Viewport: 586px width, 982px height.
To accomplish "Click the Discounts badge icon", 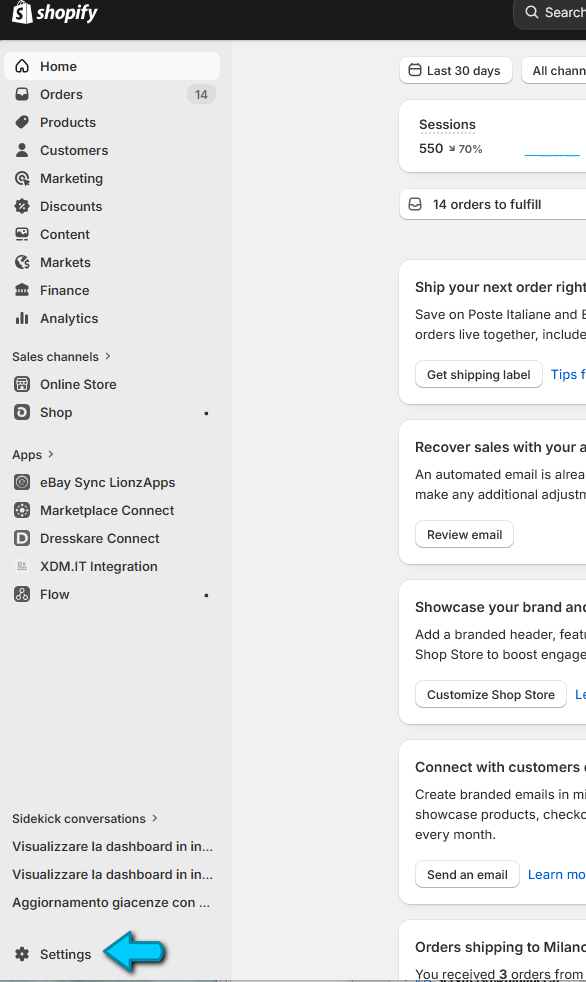I will (x=22, y=206).
